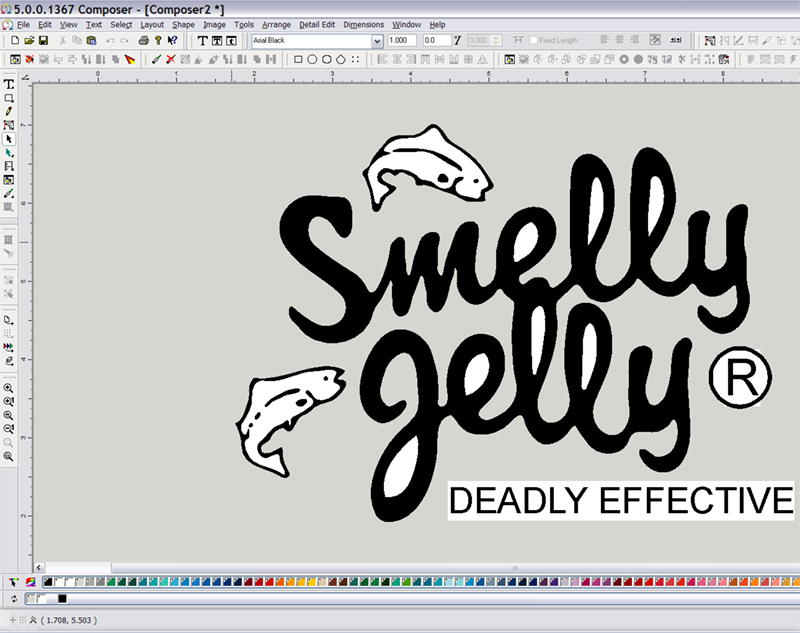This screenshot has height=633, width=800.
Task: Select the plain T text tool in top toolbar
Action: tap(203, 40)
